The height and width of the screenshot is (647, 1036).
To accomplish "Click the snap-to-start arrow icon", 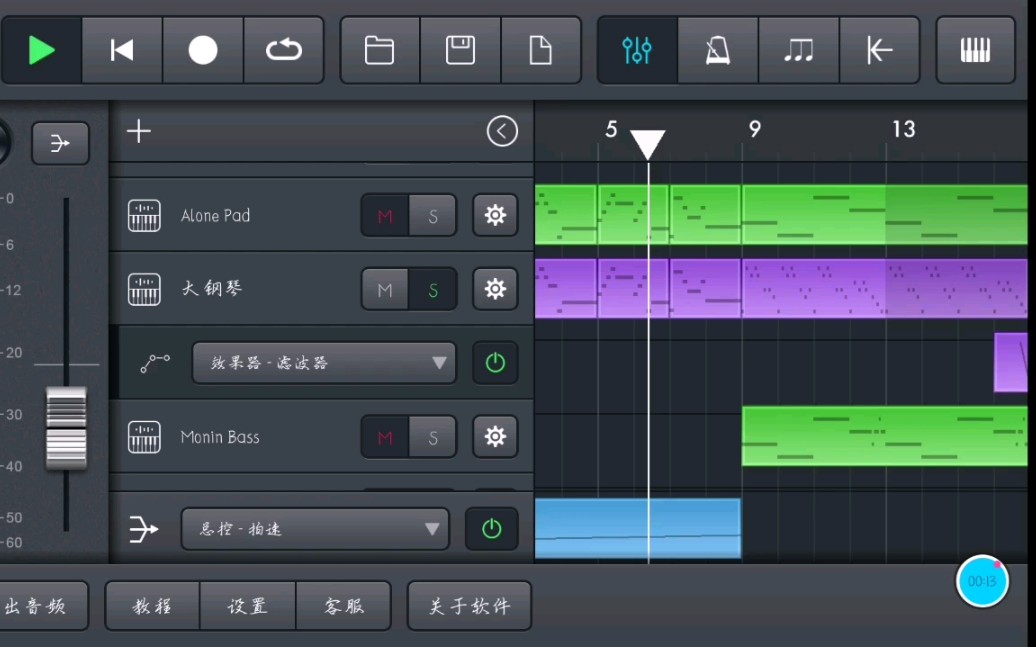I will coord(879,50).
